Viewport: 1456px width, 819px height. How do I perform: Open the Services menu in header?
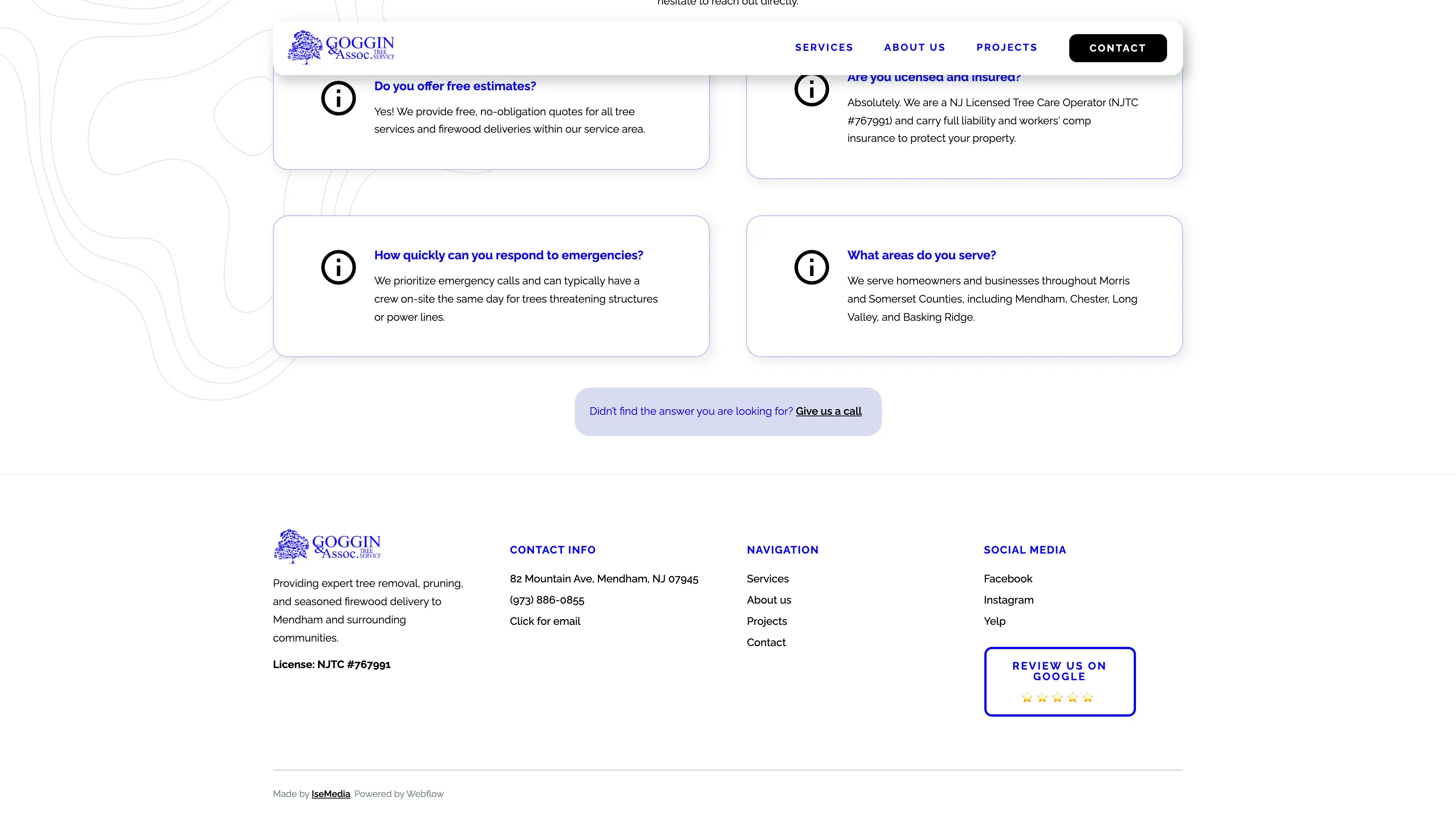tap(824, 47)
